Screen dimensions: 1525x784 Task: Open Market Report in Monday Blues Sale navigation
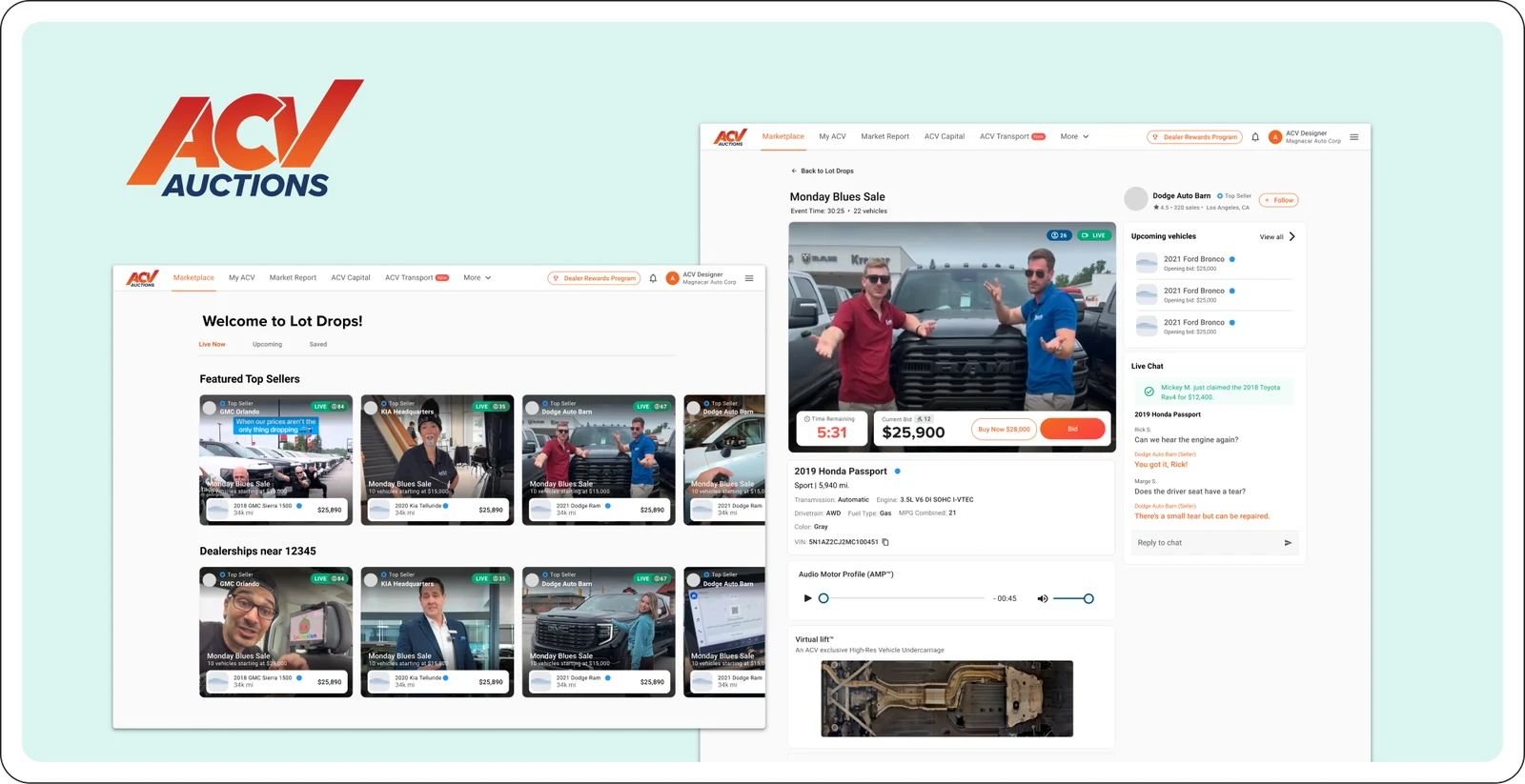point(884,137)
